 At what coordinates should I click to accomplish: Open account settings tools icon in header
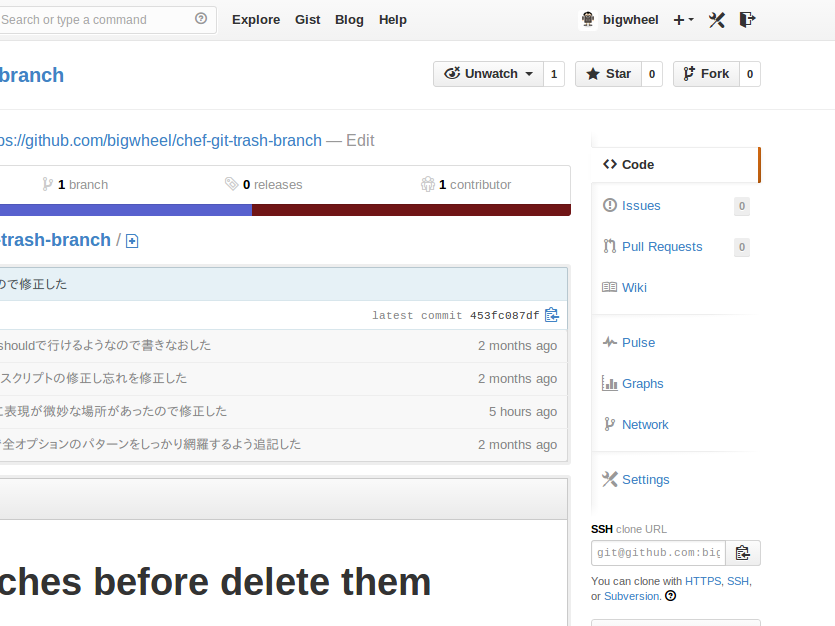coord(717,20)
